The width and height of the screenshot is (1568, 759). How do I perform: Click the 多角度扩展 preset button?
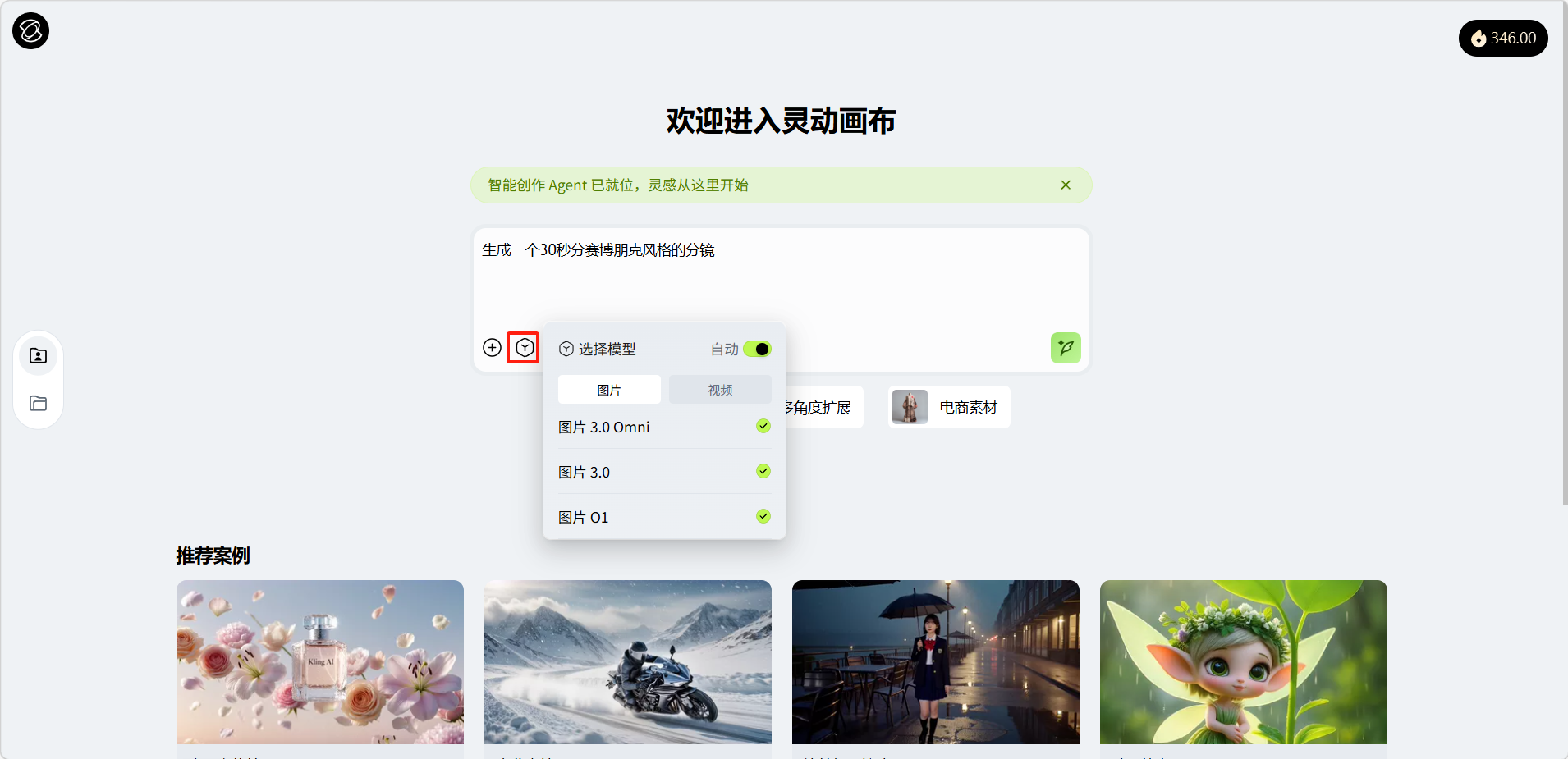click(x=823, y=407)
